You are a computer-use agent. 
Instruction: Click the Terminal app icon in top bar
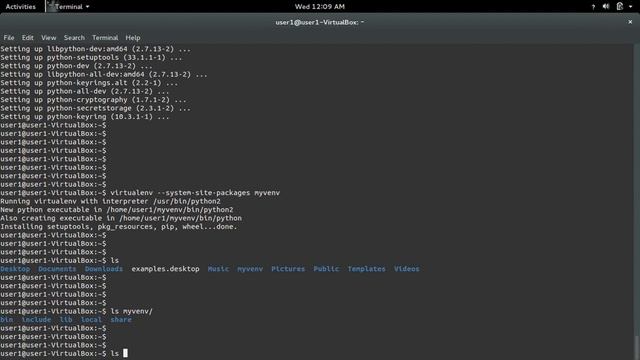(x=51, y=6)
